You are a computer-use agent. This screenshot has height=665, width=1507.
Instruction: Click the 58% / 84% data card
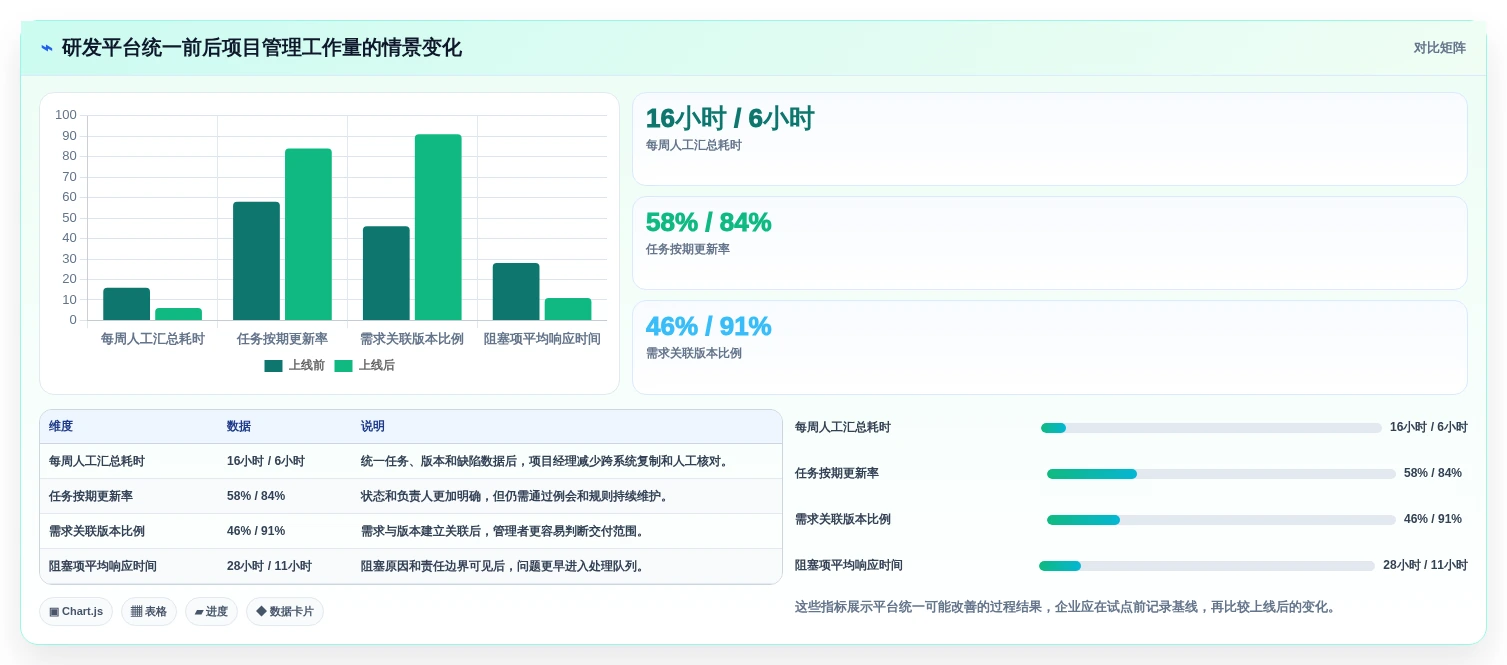click(x=1050, y=243)
